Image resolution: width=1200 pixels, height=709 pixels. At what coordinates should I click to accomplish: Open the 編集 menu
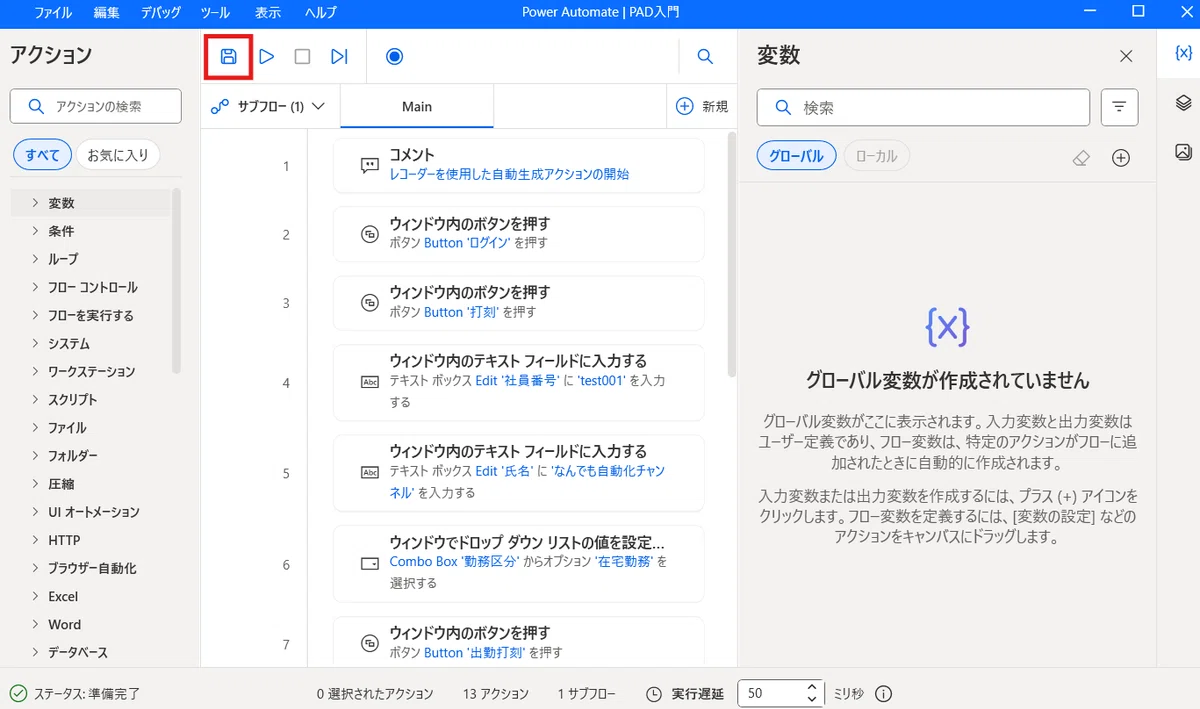(106, 13)
